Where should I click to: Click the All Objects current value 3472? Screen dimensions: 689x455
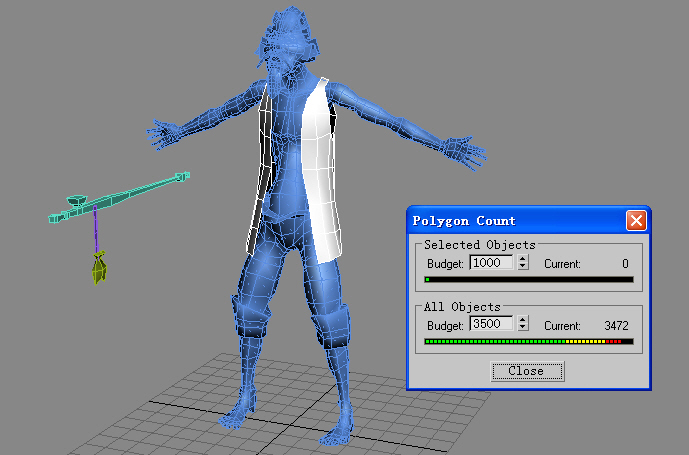pyautogui.click(x=616, y=325)
